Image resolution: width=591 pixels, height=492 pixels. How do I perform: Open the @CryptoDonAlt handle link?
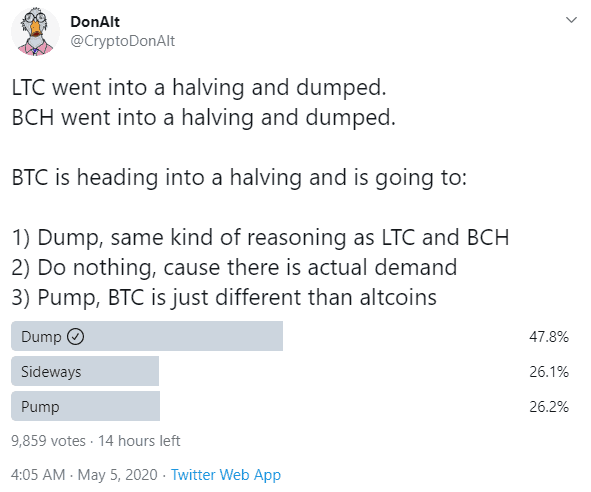click(122, 41)
